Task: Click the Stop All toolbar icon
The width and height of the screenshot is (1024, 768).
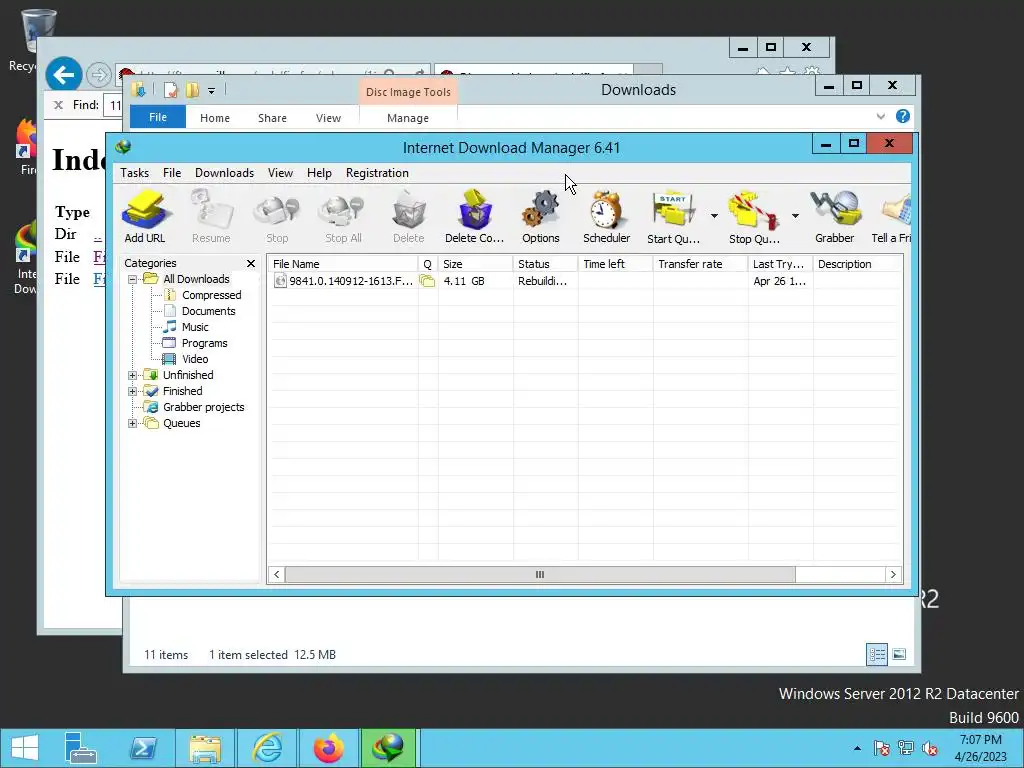Action: pyautogui.click(x=343, y=216)
